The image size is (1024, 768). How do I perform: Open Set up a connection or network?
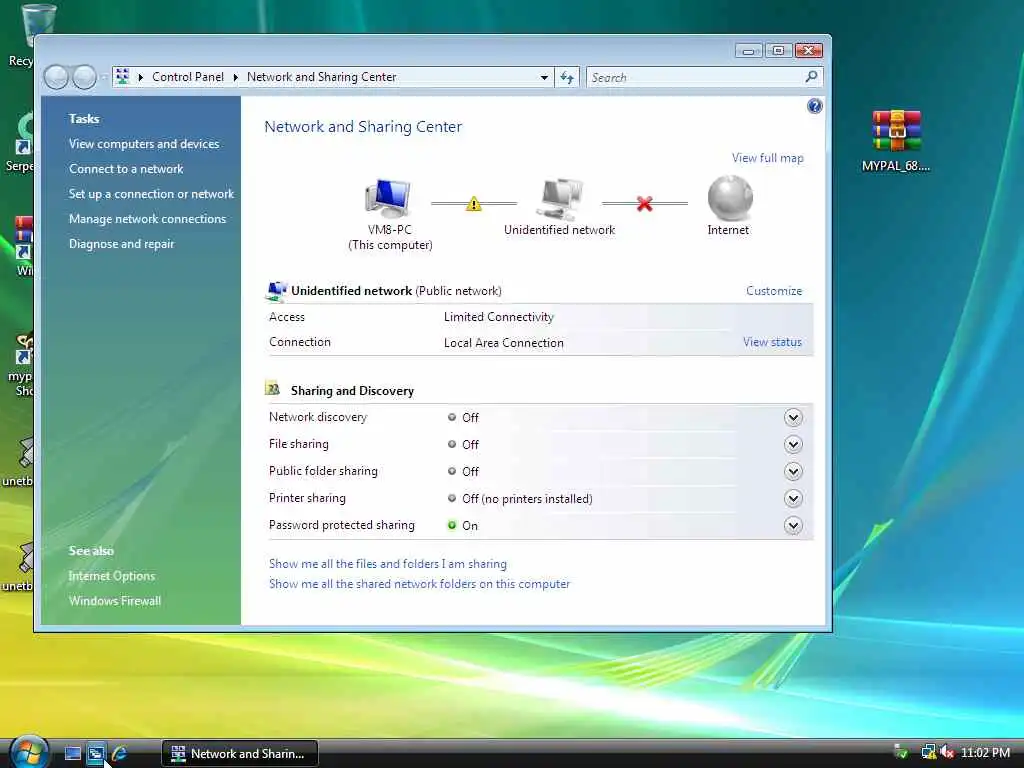coord(151,193)
